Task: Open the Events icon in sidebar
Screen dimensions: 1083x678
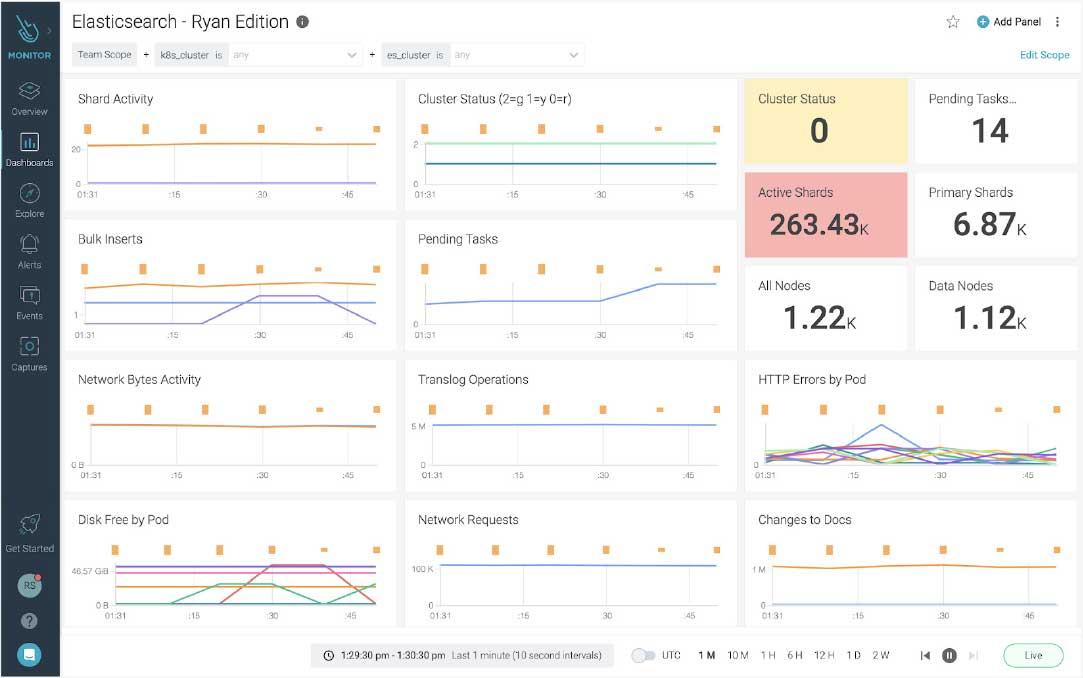Action: (29, 297)
